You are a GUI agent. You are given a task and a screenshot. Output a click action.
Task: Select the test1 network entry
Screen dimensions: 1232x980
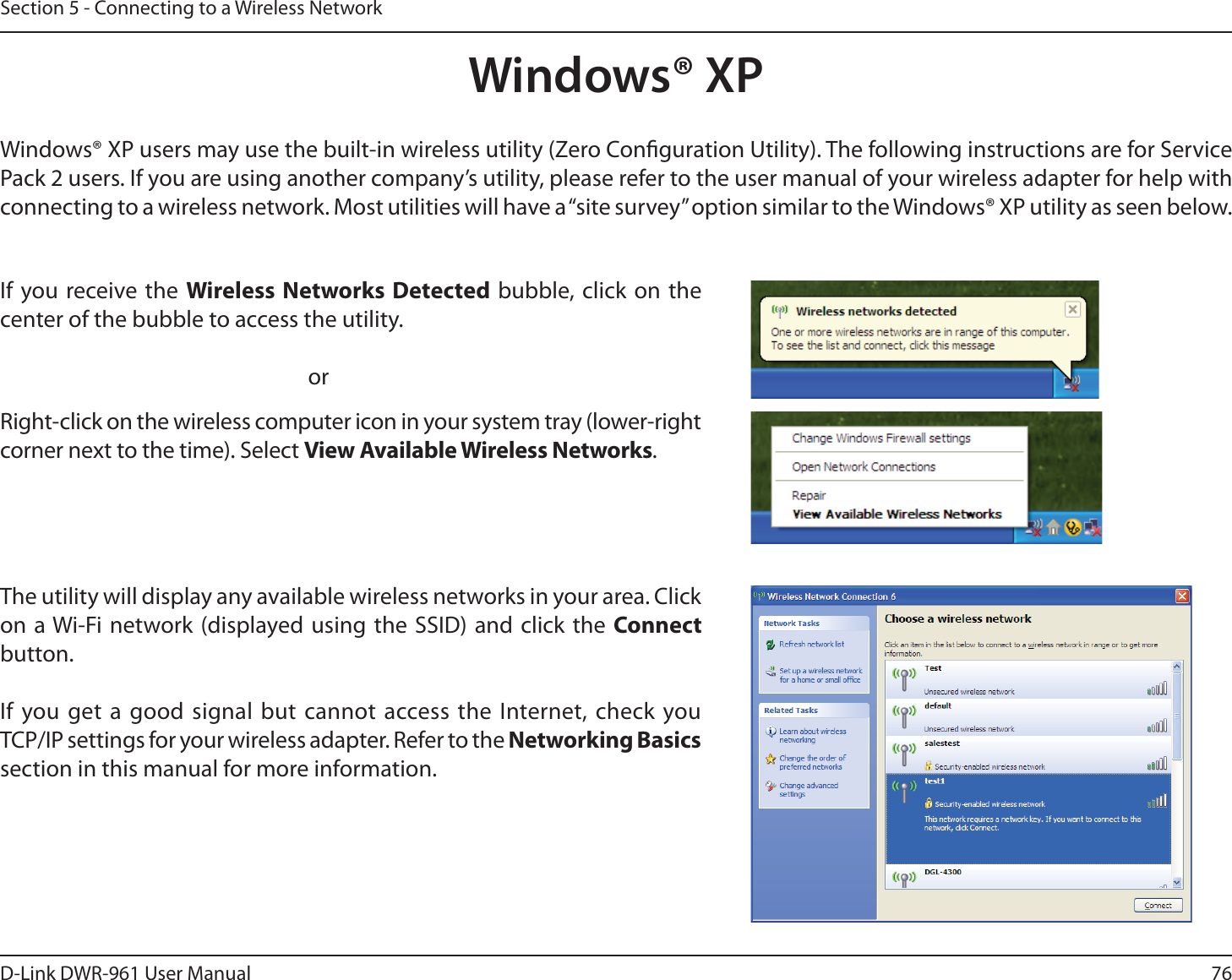click(1028, 819)
